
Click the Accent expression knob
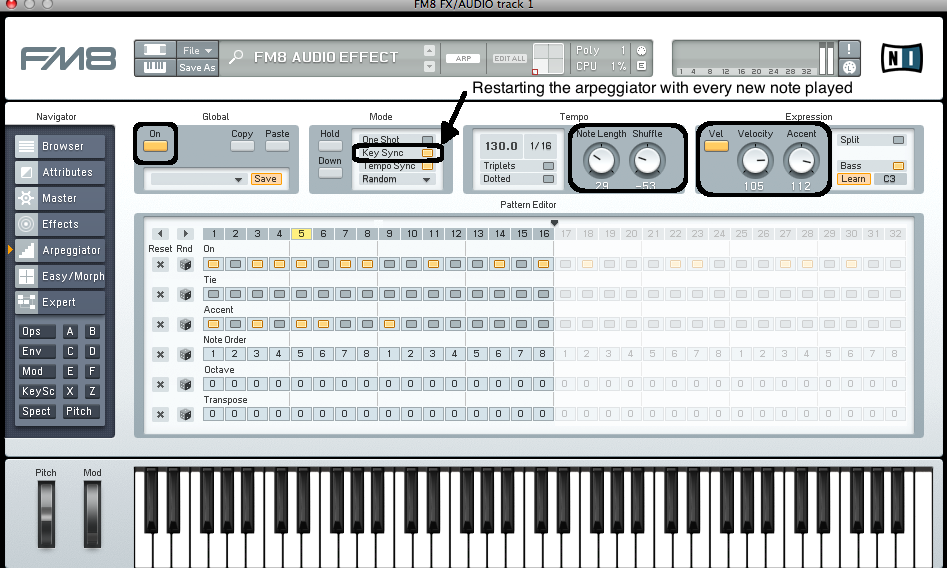click(x=801, y=161)
